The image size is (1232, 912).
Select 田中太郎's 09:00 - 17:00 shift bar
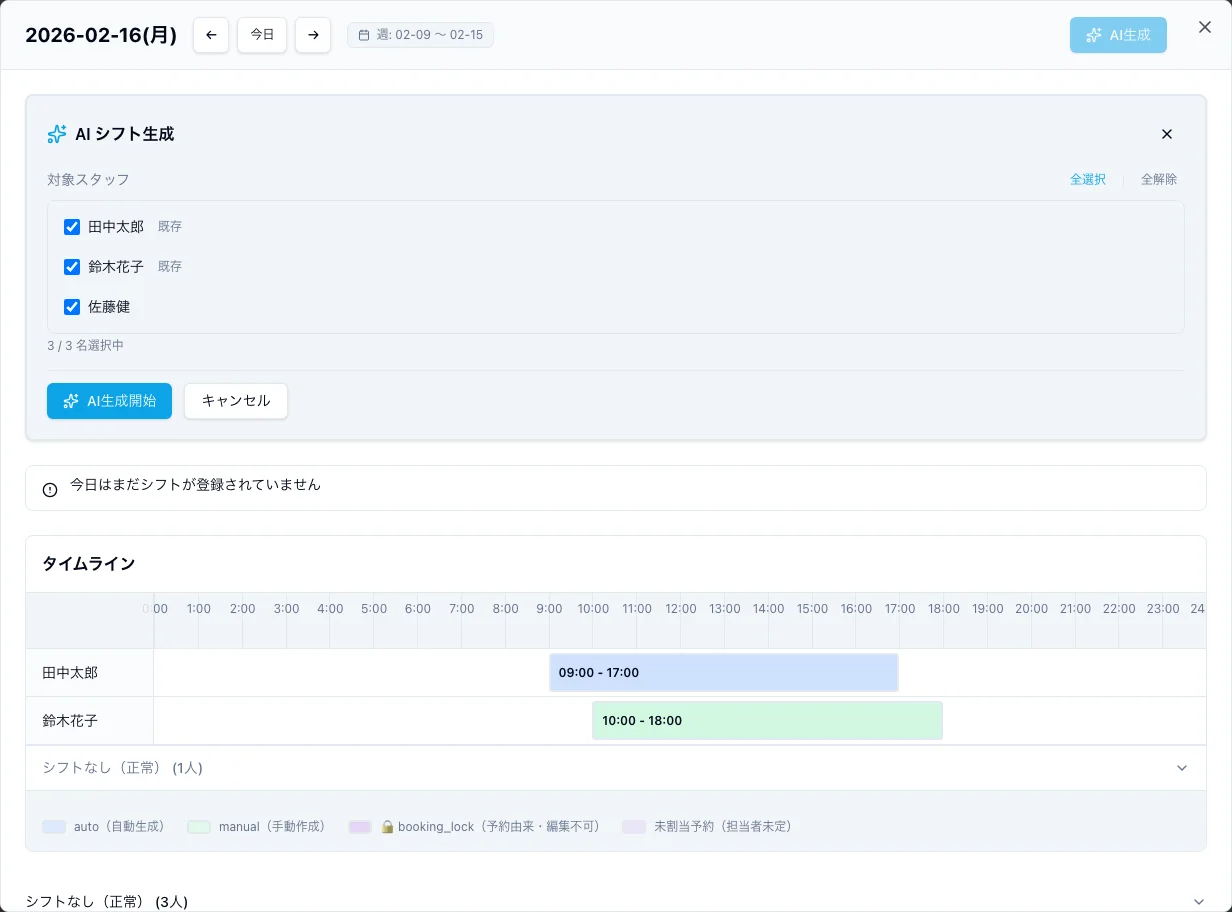(x=723, y=673)
